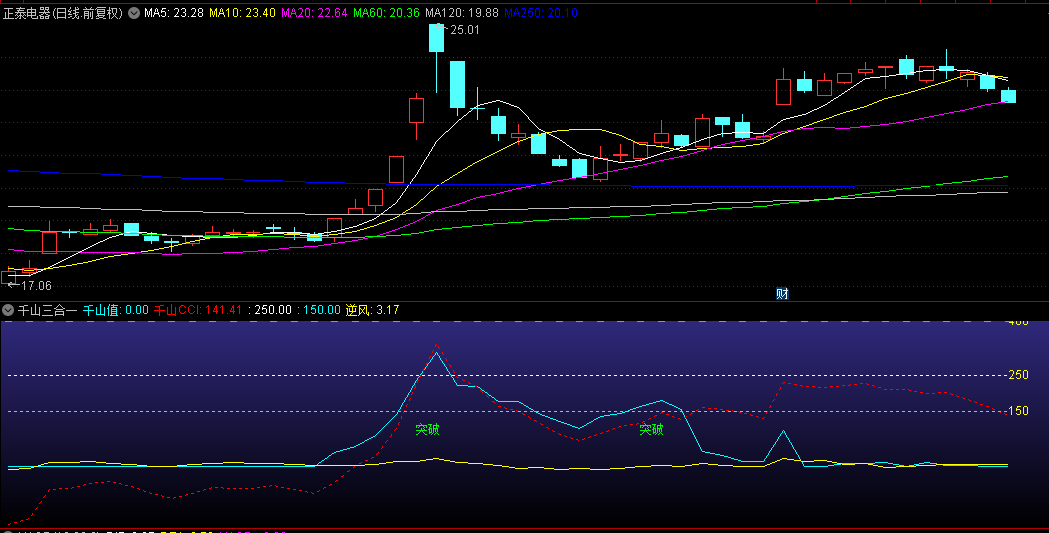Viewport: 1049px width, 533px height.
Task: Select the MA120 indicator label
Action: point(461,13)
